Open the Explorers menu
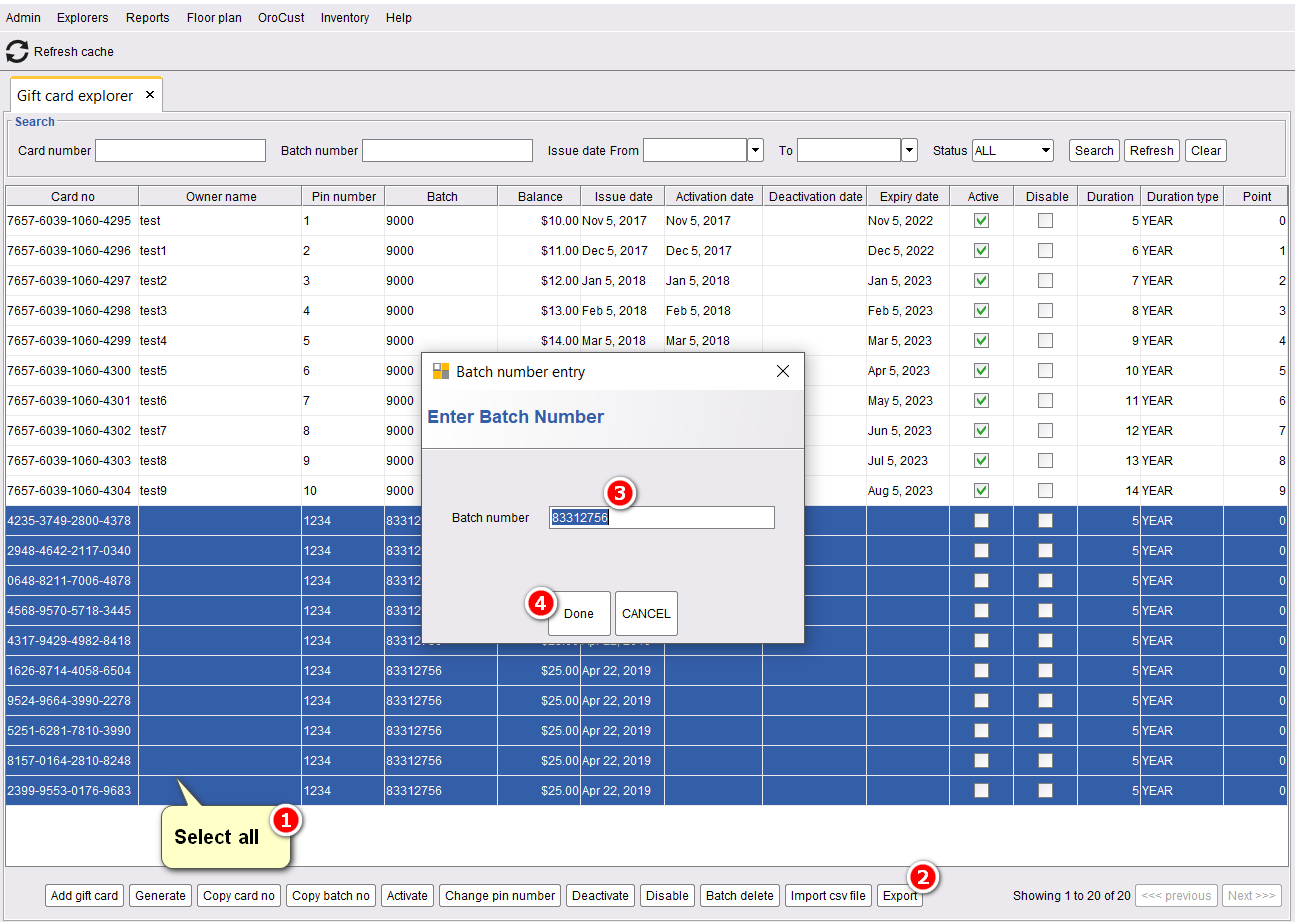 pyautogui.click(x=83, y=18)
